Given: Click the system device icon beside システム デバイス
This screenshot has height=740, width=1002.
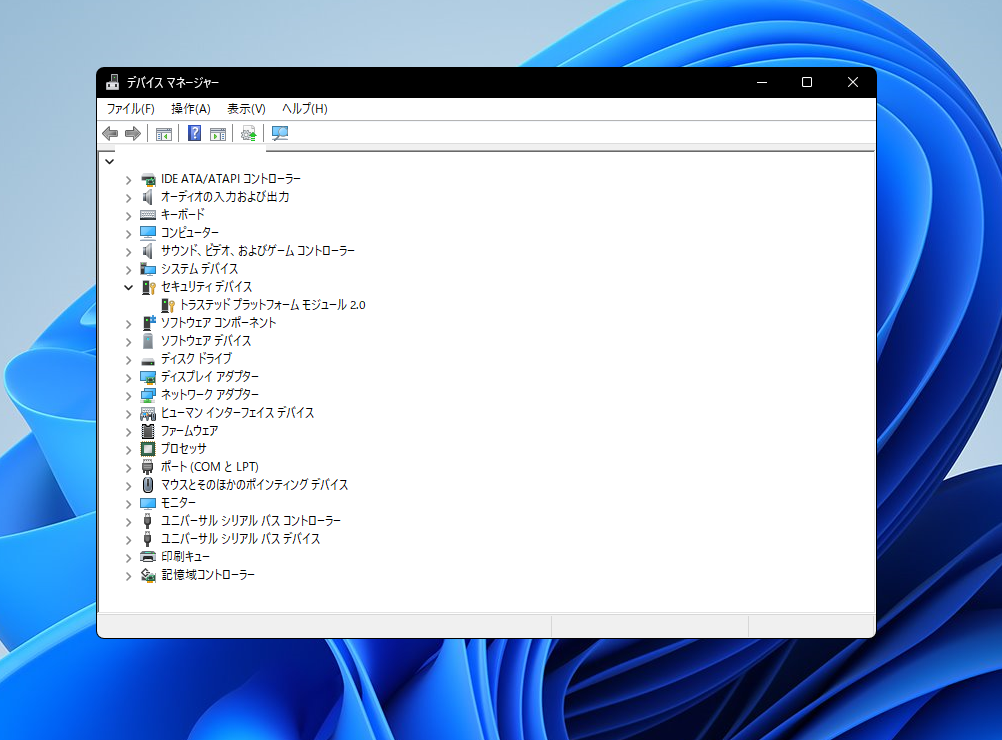Looking at the screenshot, I should click(x=148, y=269).
